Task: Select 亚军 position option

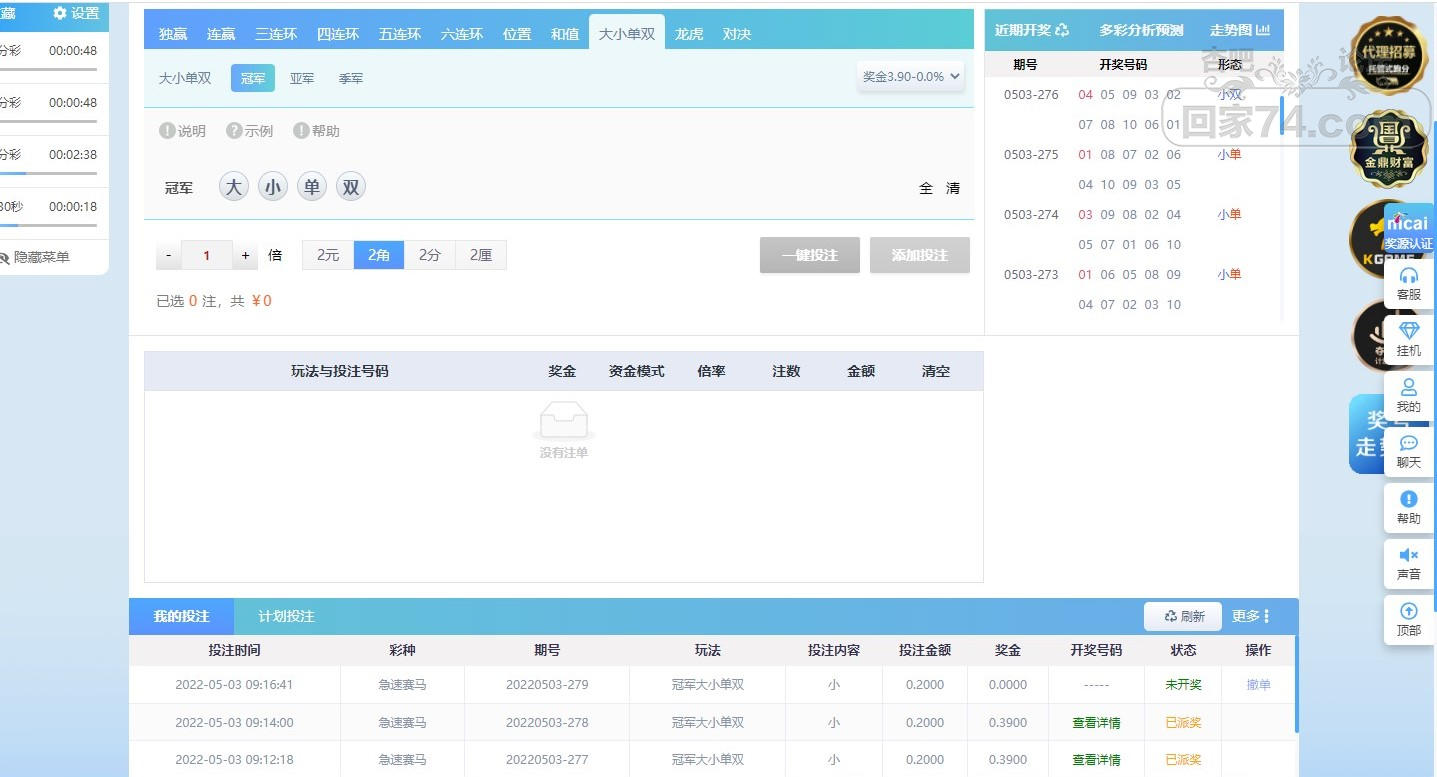Action: (x=302, y=78)
